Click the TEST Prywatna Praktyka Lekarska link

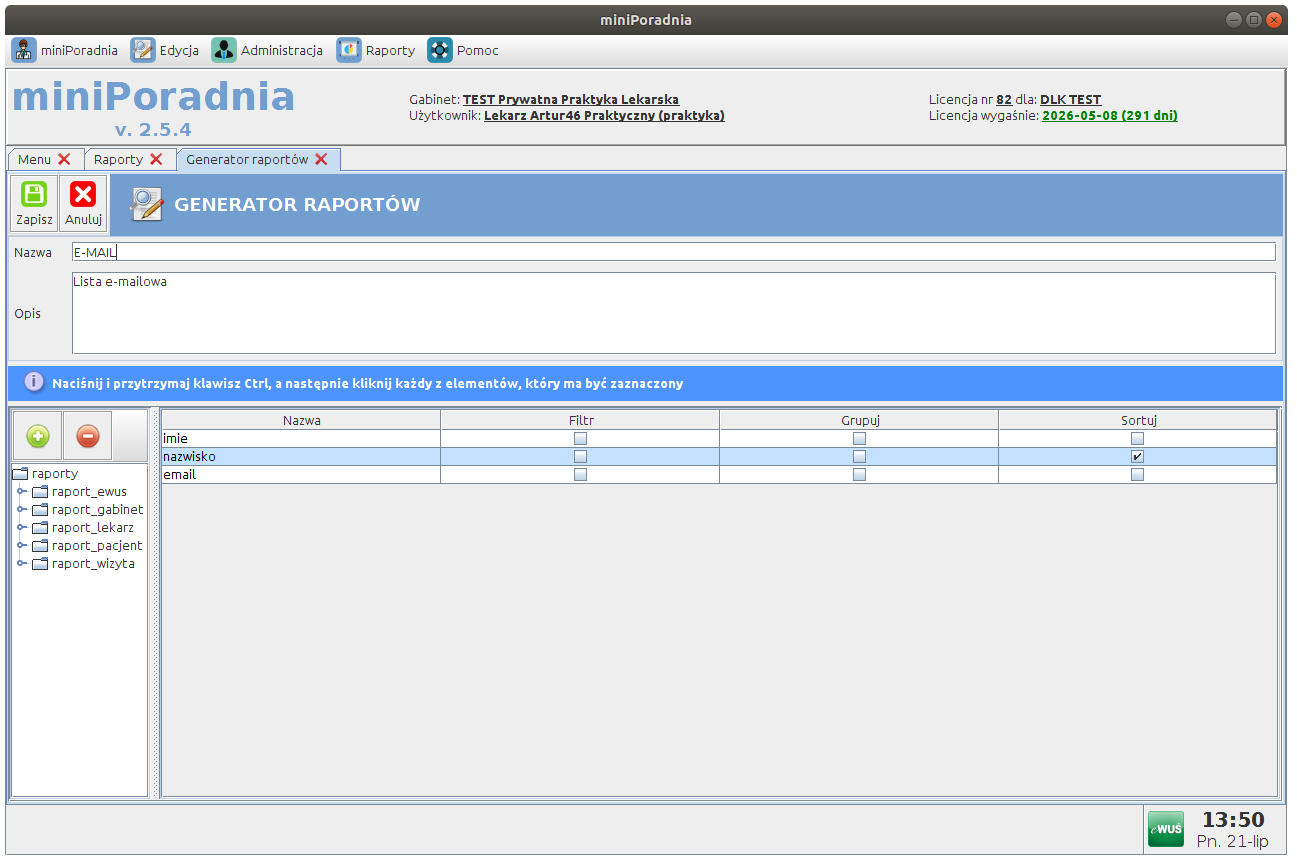pos(570,100)
